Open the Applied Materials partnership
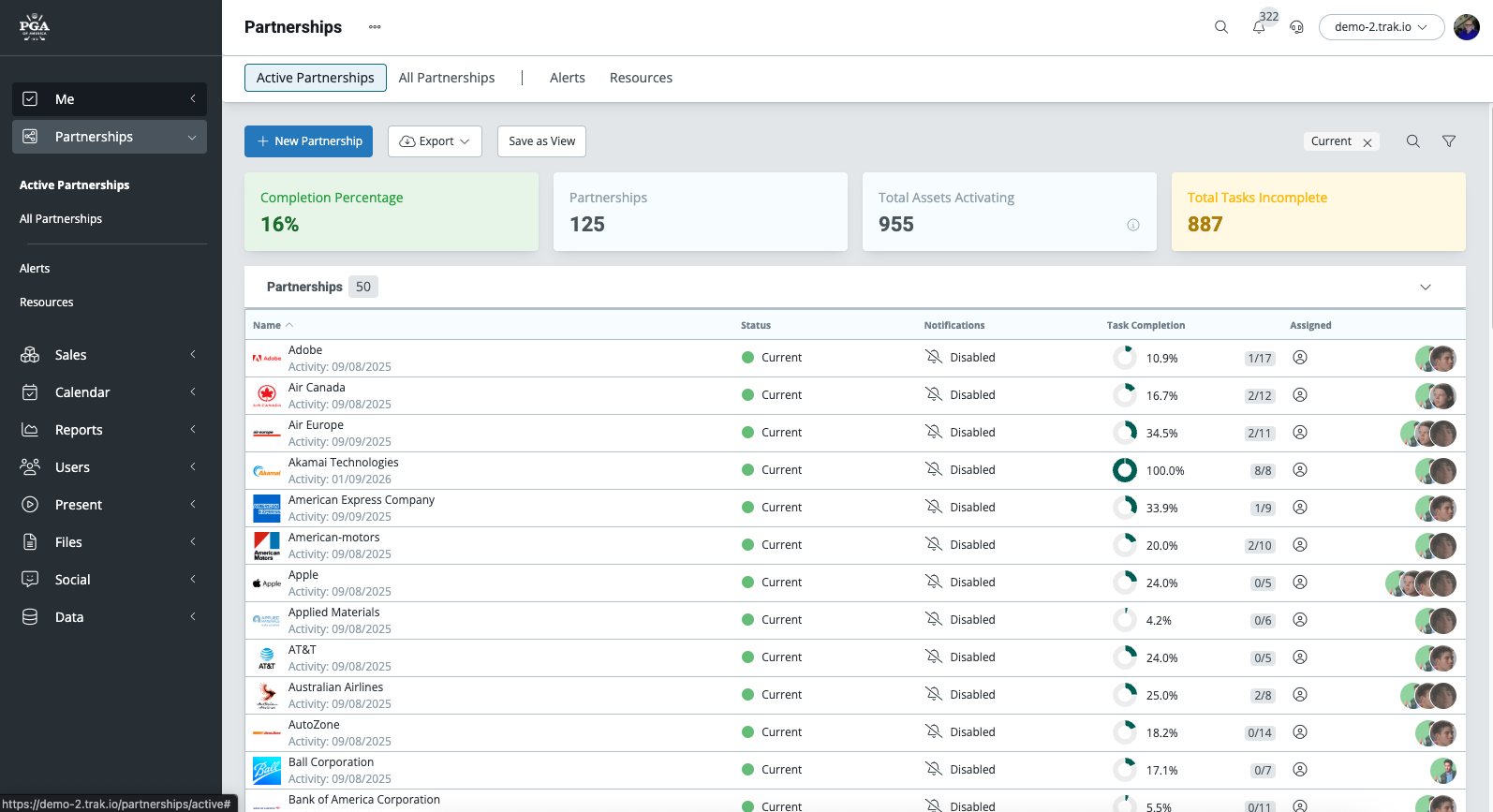Image resolution: width=1493 pixels, height=812 pixels. [334, 613]
